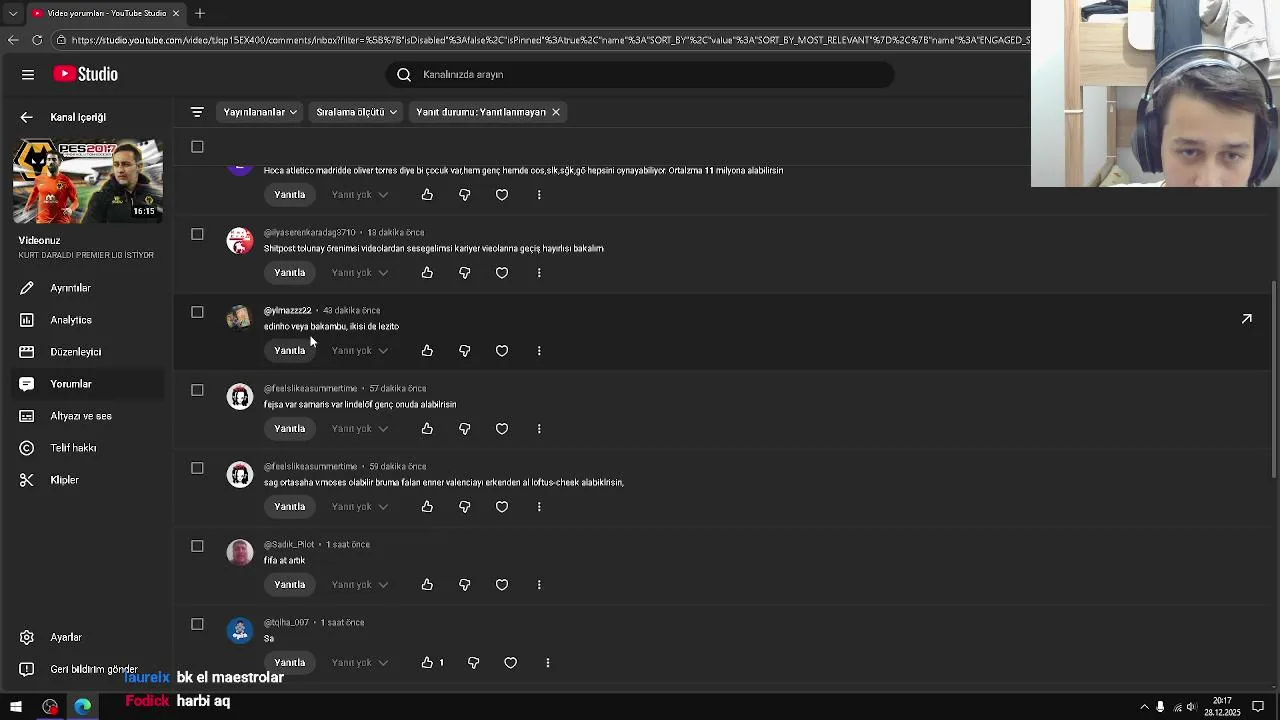Check the @tqlha_007 comment checkbox
This screenshot has width=1280, height=720.
tap(197, 624)
